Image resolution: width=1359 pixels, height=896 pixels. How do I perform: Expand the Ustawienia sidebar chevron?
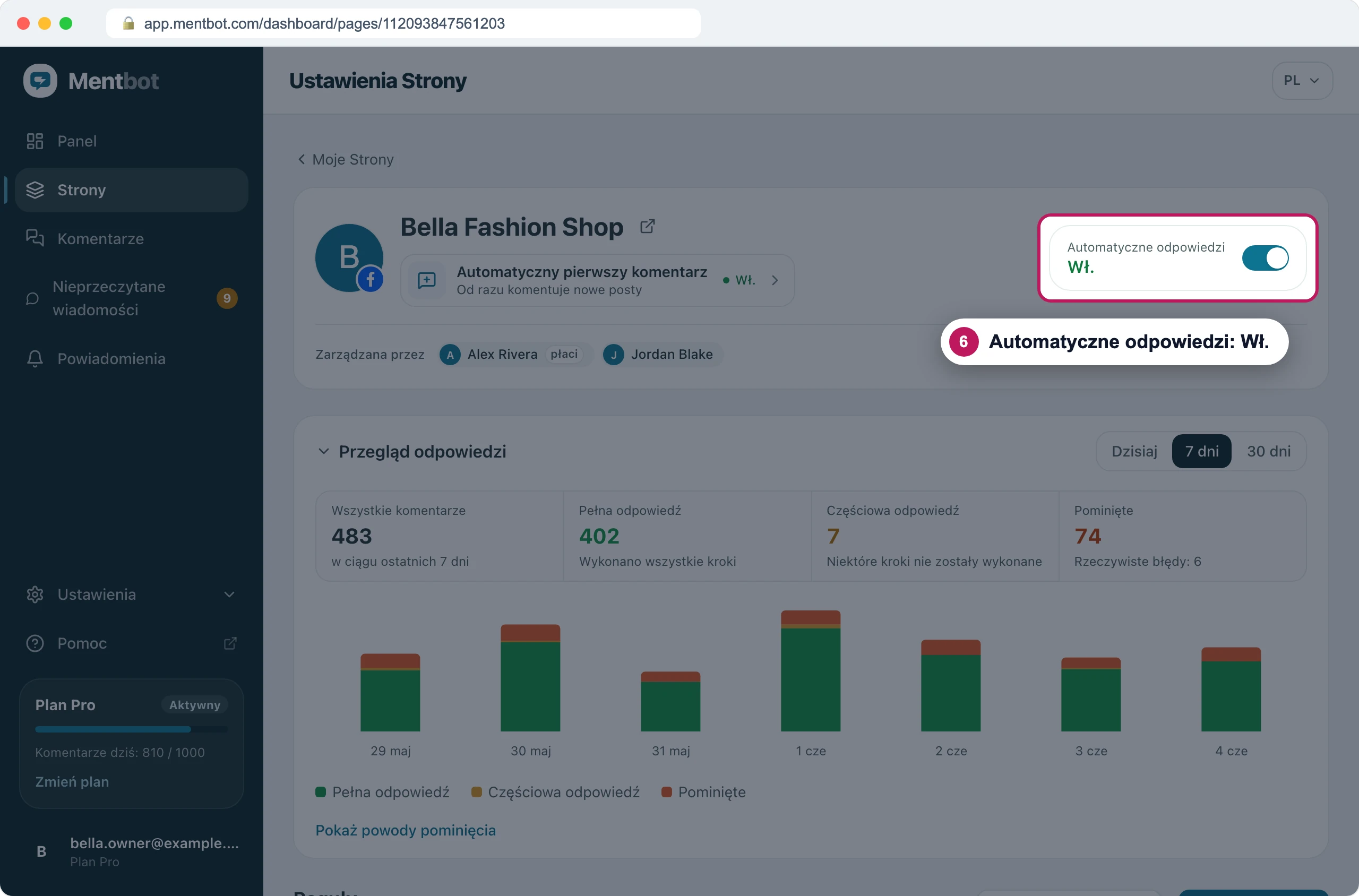coord(229,595)
